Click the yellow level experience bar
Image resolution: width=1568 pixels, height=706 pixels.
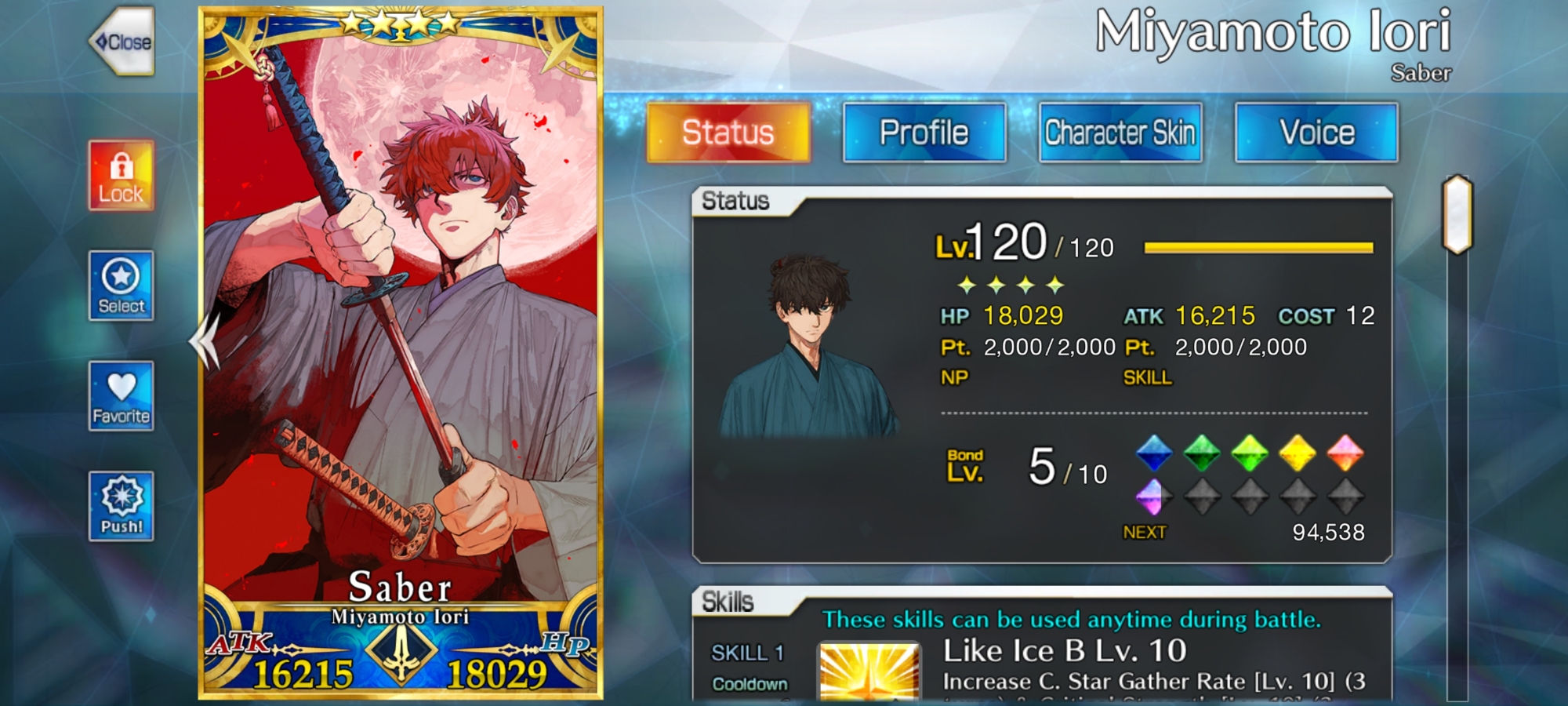click(1258, 248)
